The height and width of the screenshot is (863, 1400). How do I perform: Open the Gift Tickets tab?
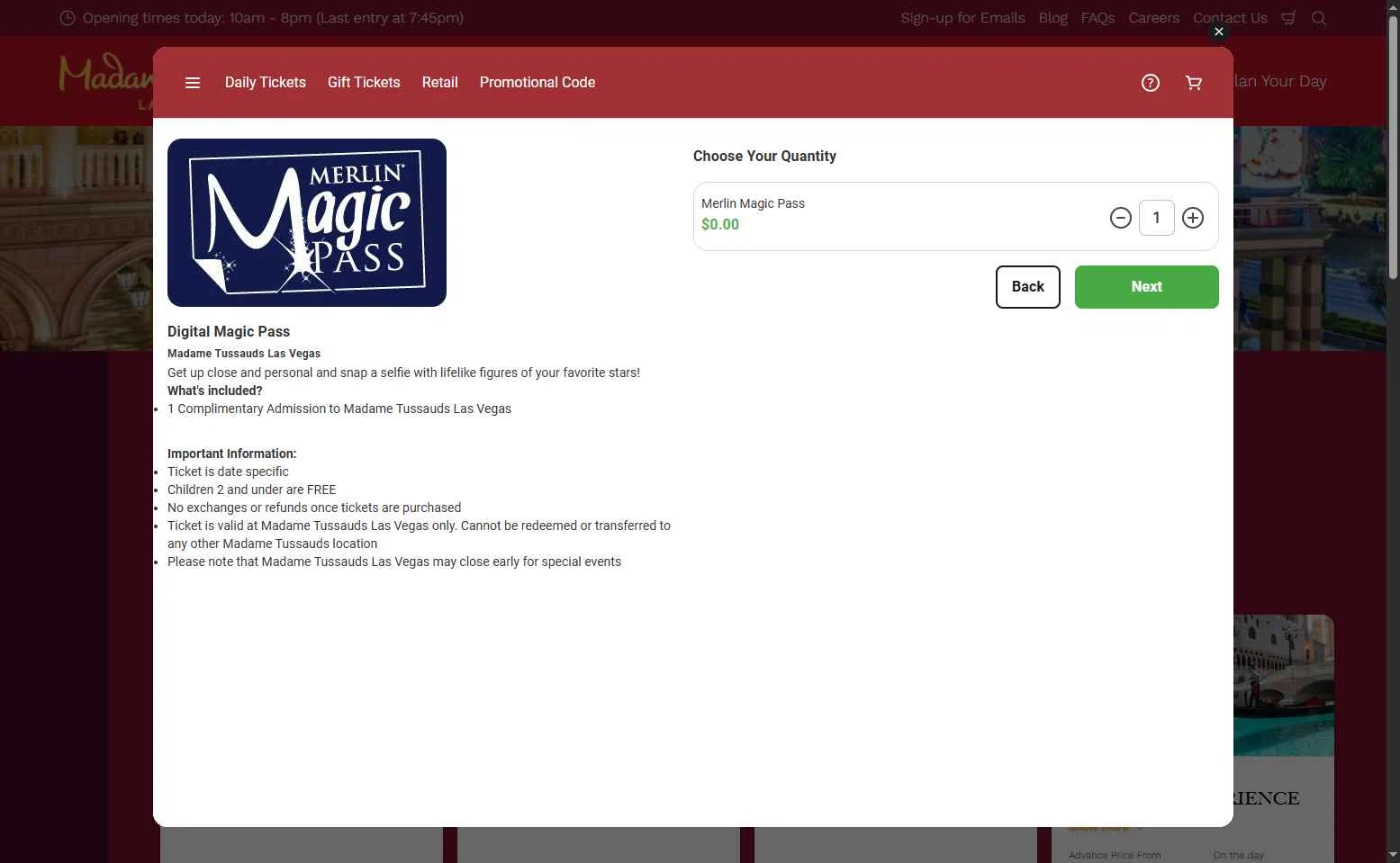pyautogui.click(x=364, y=83)
